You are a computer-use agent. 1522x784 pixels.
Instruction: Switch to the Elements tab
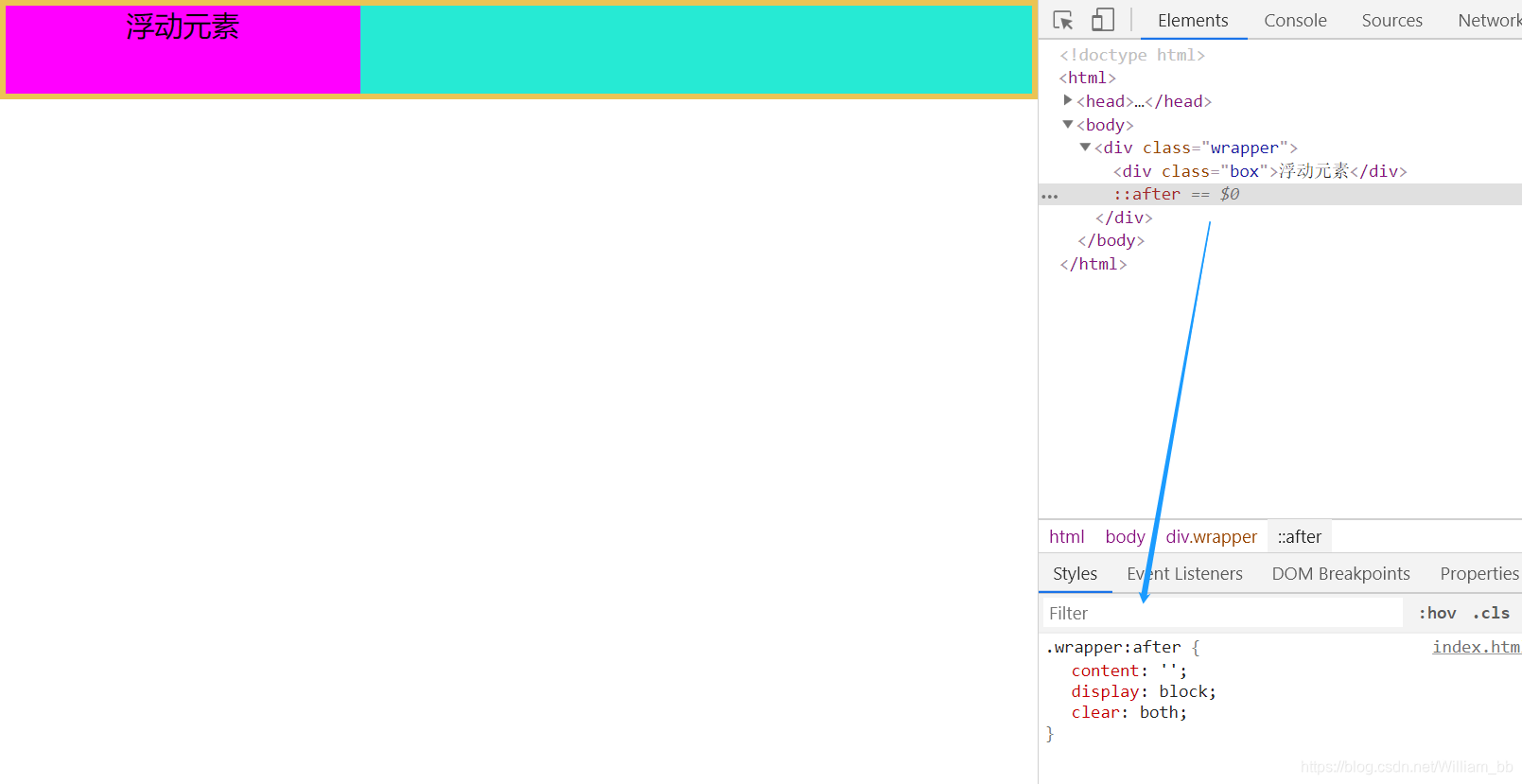1193,20
